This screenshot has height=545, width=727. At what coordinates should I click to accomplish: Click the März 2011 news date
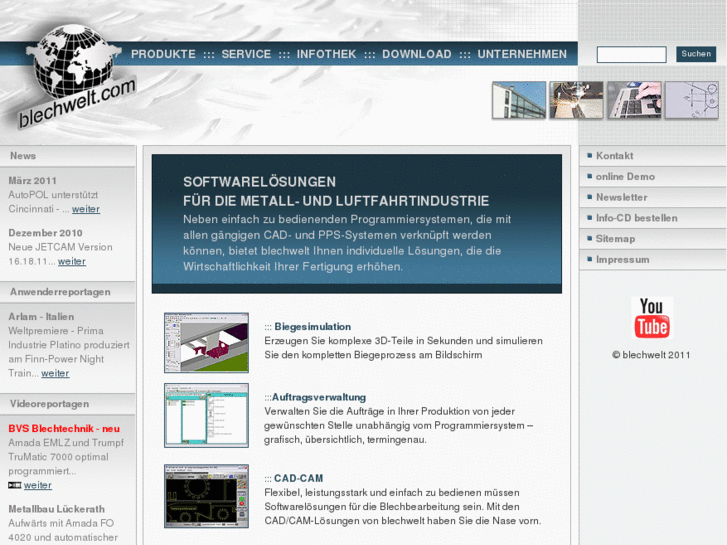32,181
